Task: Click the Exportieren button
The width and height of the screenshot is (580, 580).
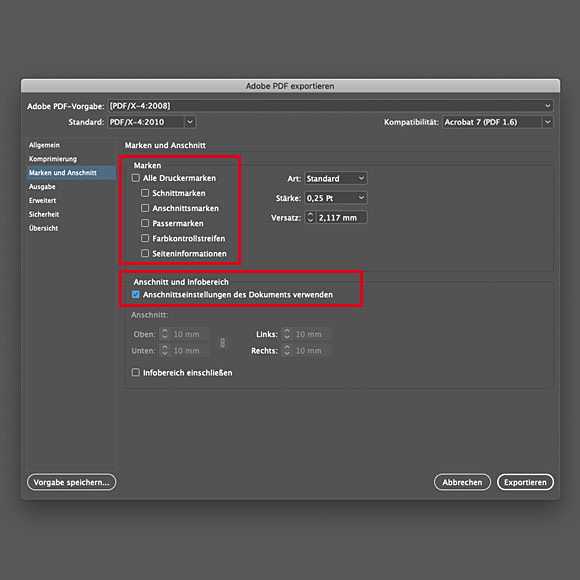Action: [525, 482]
